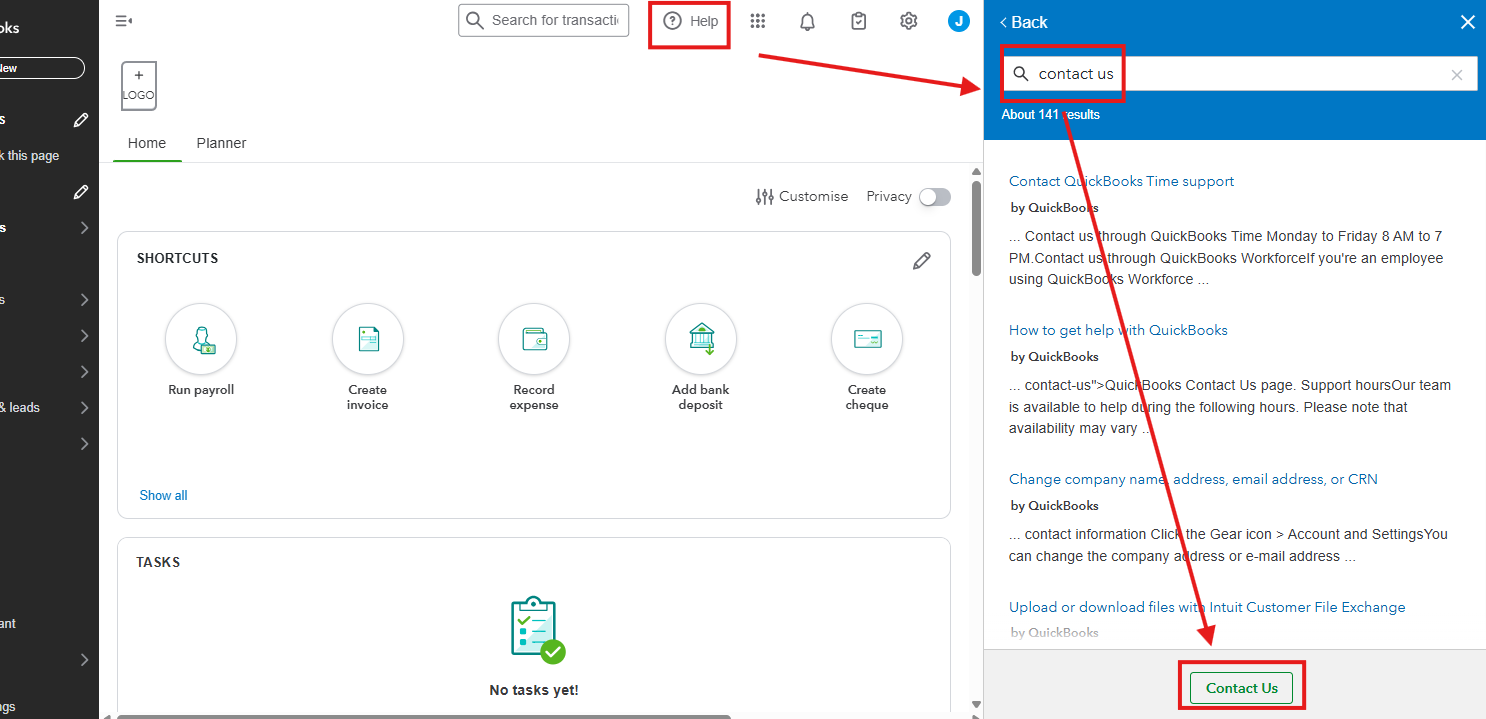
Task: Click the No tasks yet clipboard illustration
Action: tap(536, 630)
